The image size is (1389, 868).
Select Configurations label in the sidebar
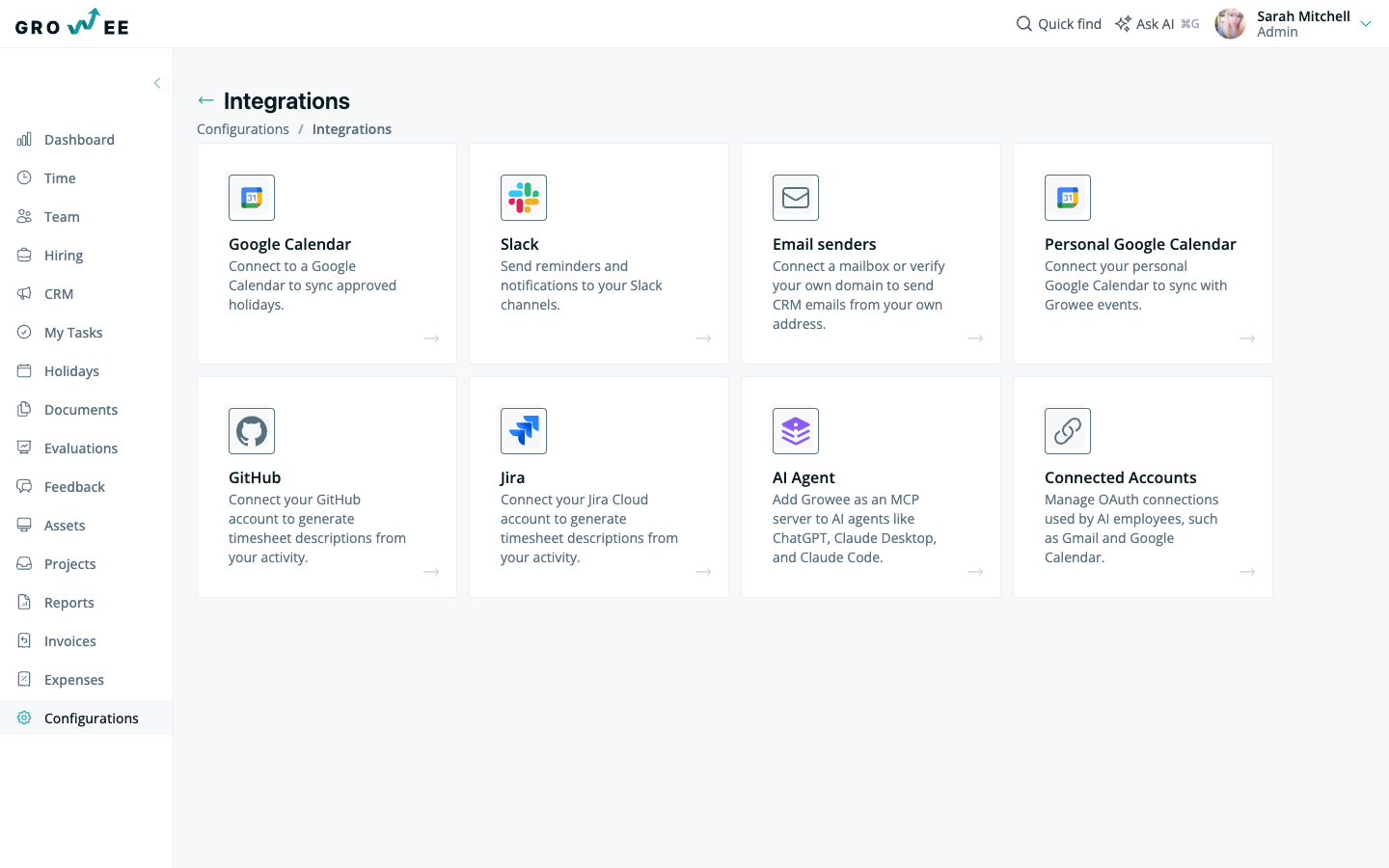92,719
